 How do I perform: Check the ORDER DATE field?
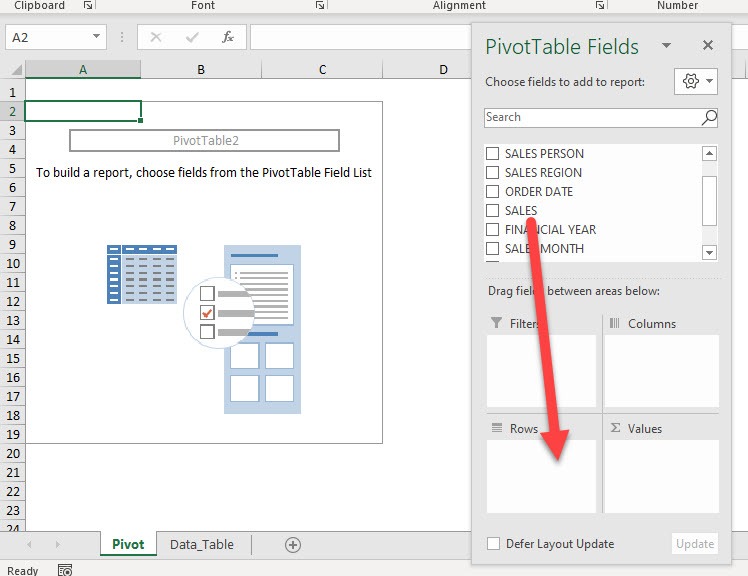coord(492,191)
